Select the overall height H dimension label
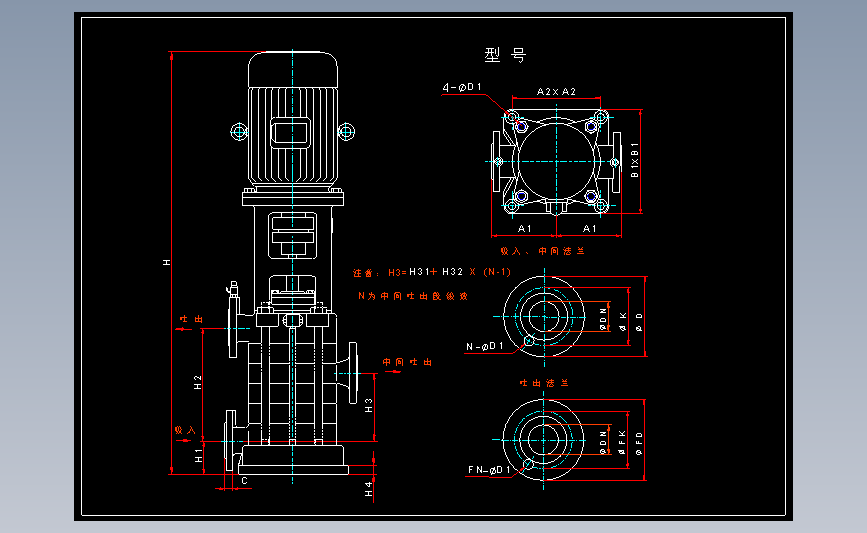Image resolution: width=867 pixels, height=533 pixels. tap(166, 262)
